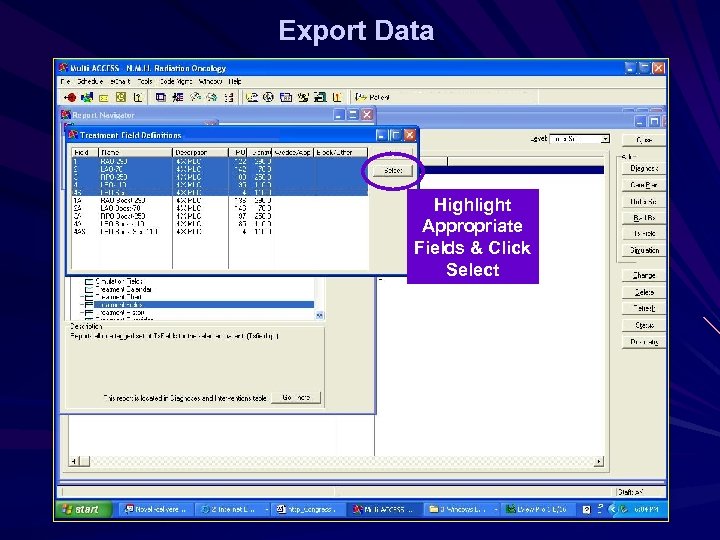Click the orange document toolbar icon

coord(337,97)
